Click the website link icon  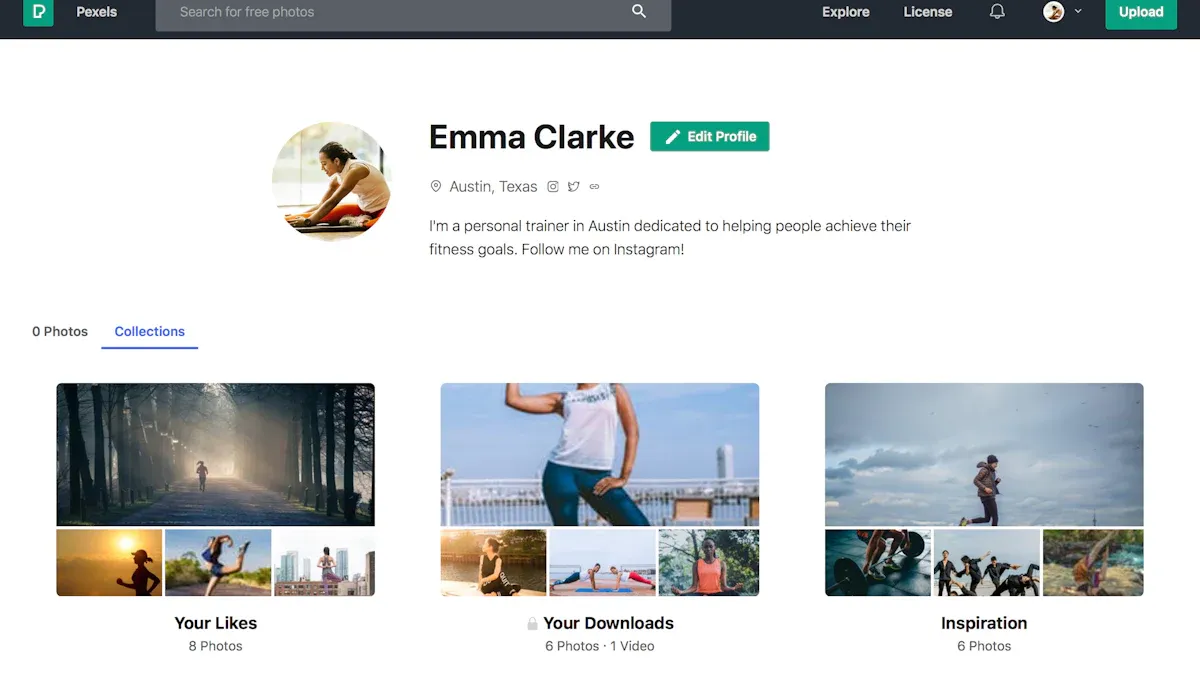[x=595, y=187]
